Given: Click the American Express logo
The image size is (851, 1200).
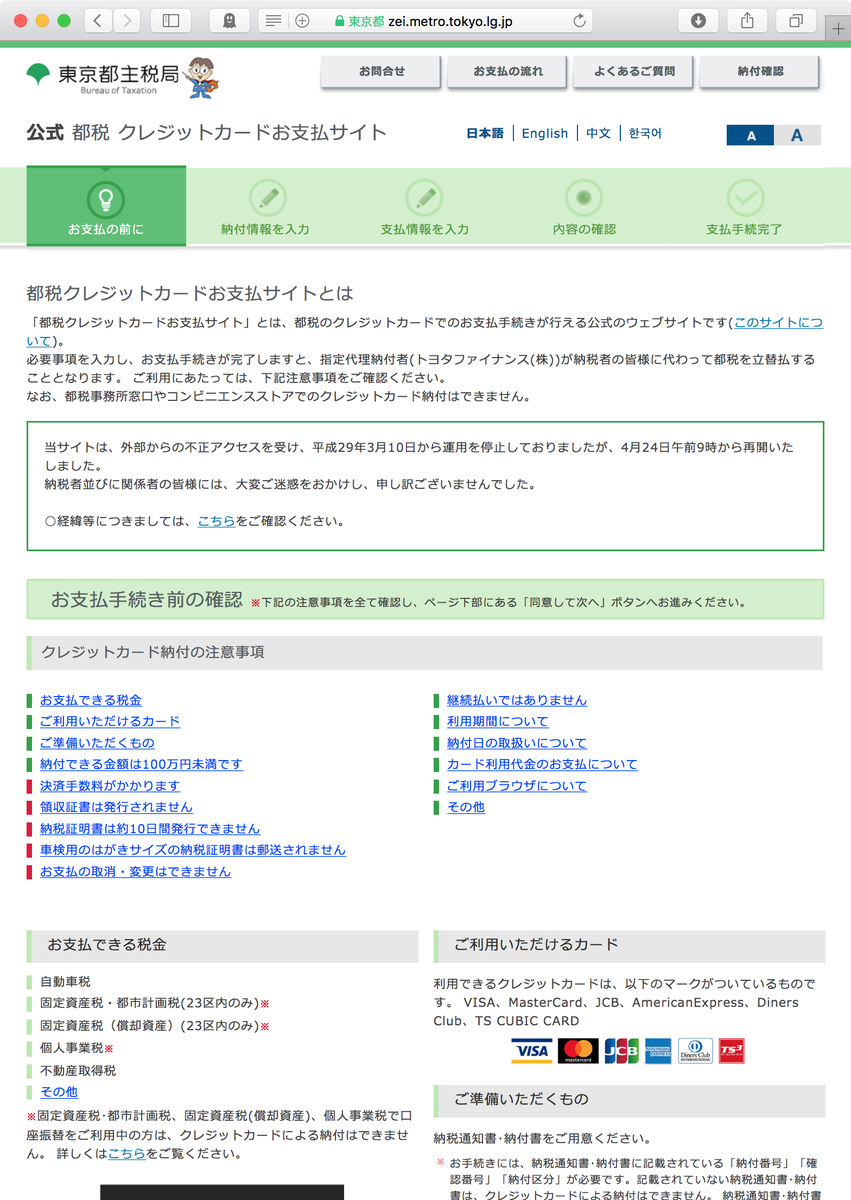Looking at the screenshot, I should (x=658, y=1051).
